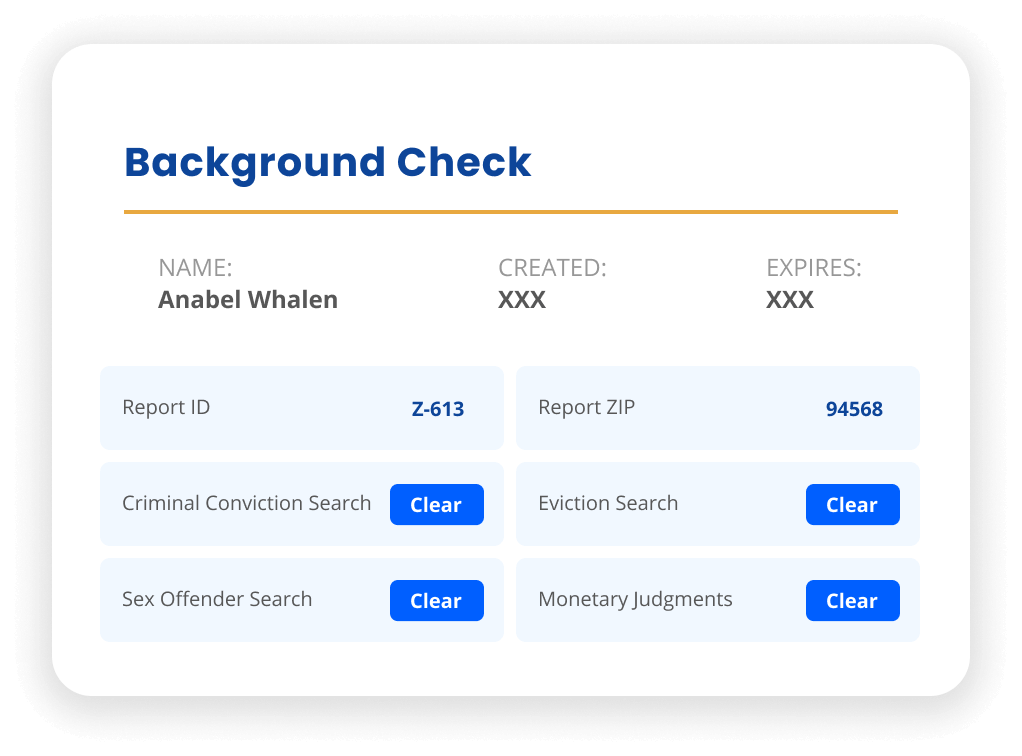Select the Report ZIP value 94568
Screen dimensions: 1022x756
(853, 408)
